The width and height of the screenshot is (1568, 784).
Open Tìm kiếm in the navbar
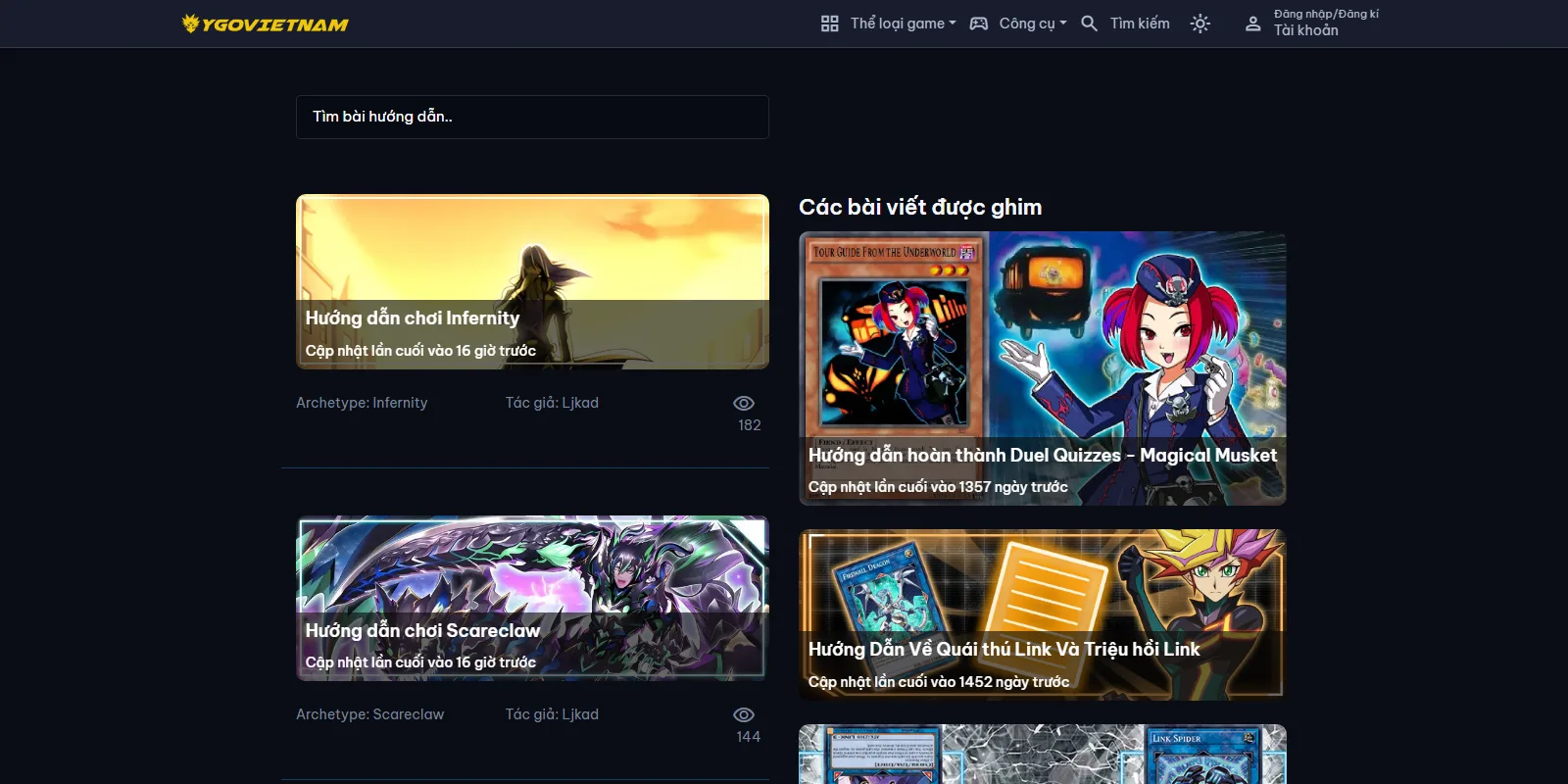[1140, 24]
